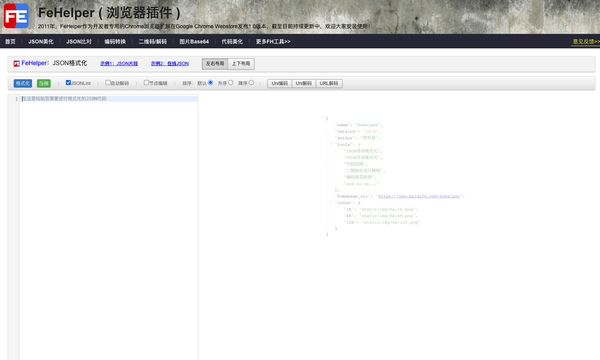Select the 默认 sort radio button
This screenshot has height=360, width=600.
210,83
